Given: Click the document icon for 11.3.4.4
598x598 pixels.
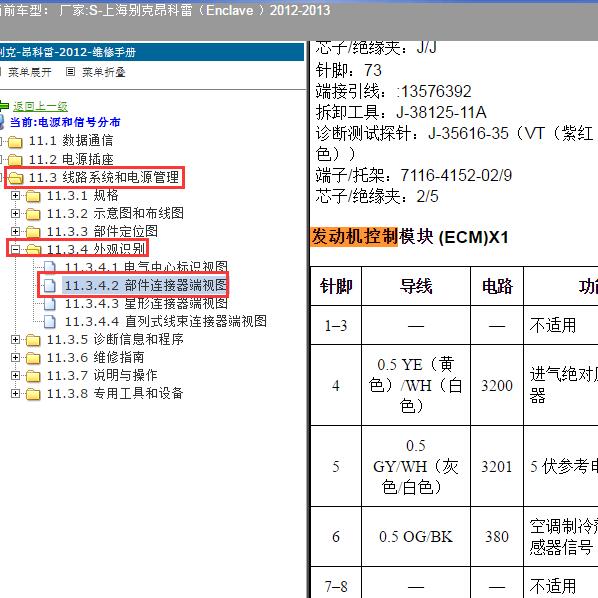Looking at the screenshot, I should (x=50, y=322).
